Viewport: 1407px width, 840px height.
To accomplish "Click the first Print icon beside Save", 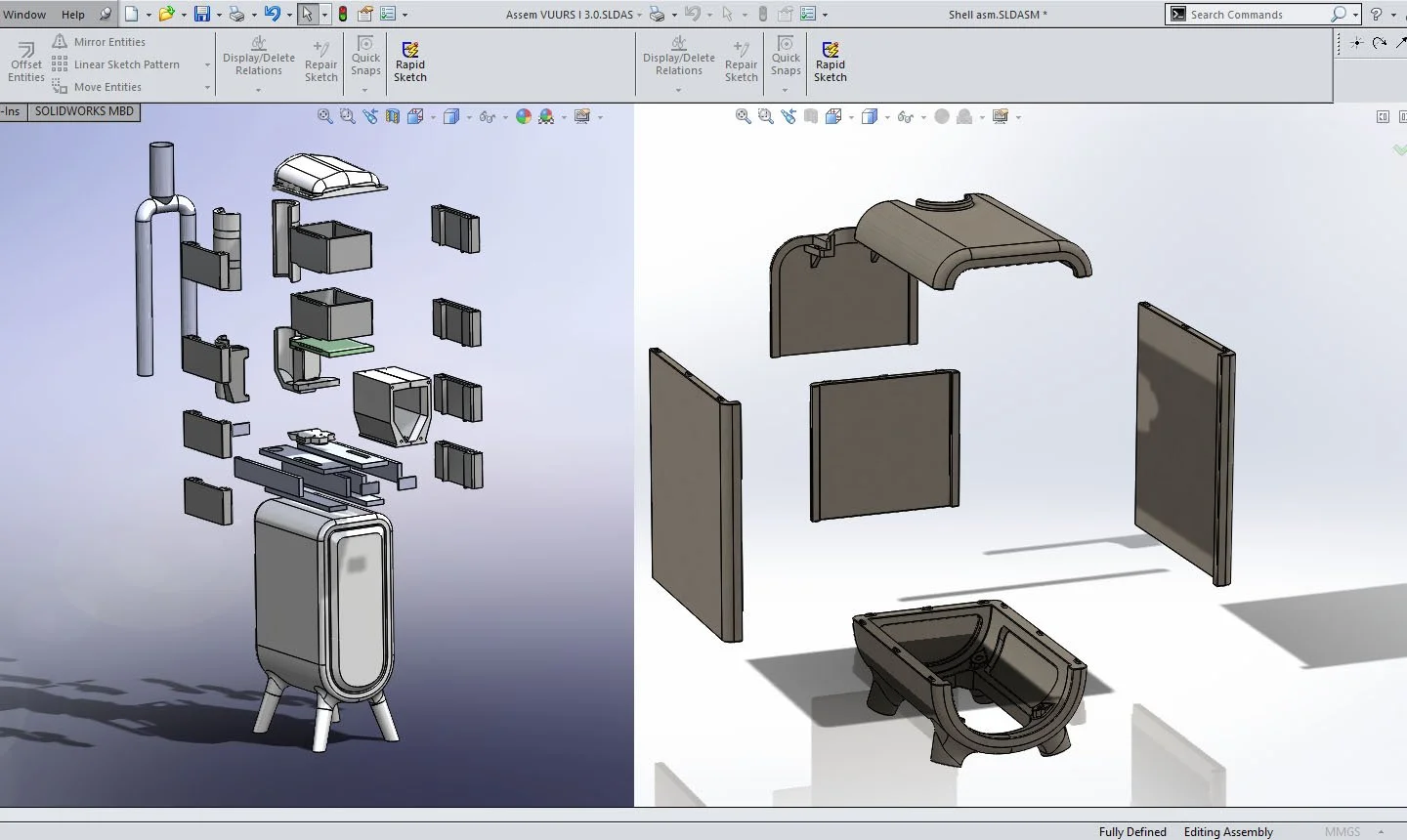I will pos(236,14).
